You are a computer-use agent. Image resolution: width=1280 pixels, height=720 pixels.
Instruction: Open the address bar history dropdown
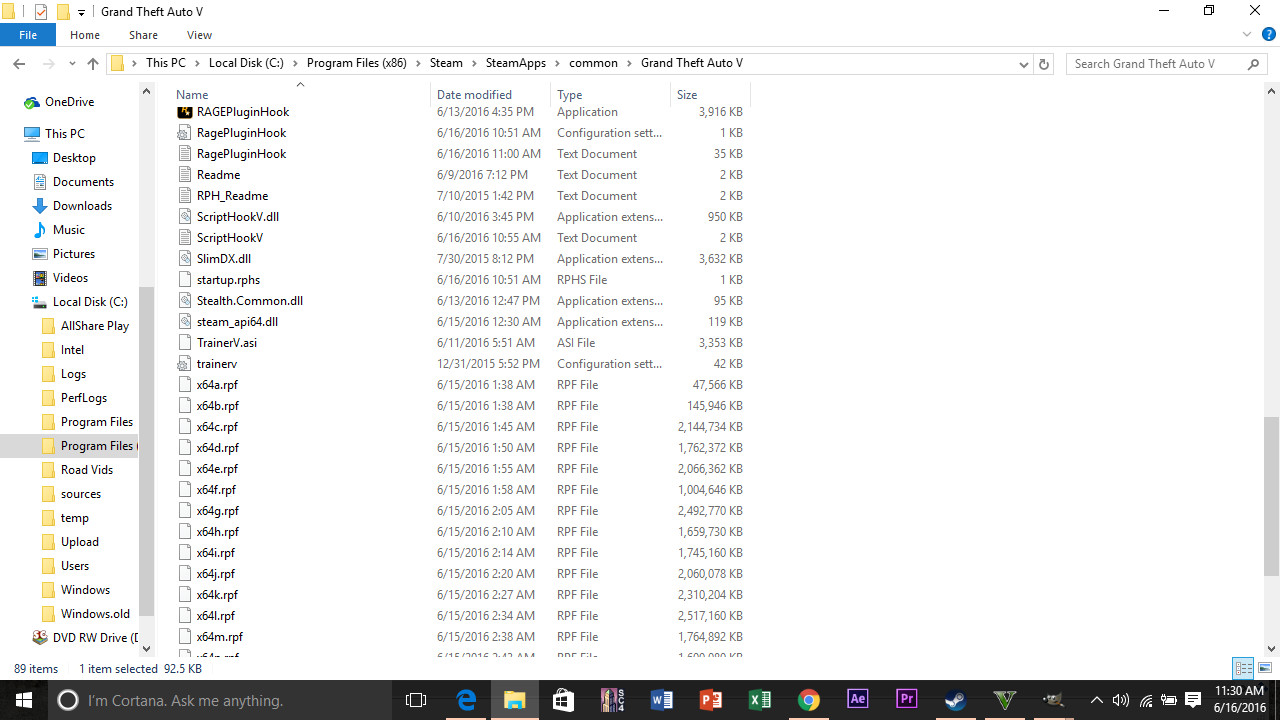(x=1024, y=64)
